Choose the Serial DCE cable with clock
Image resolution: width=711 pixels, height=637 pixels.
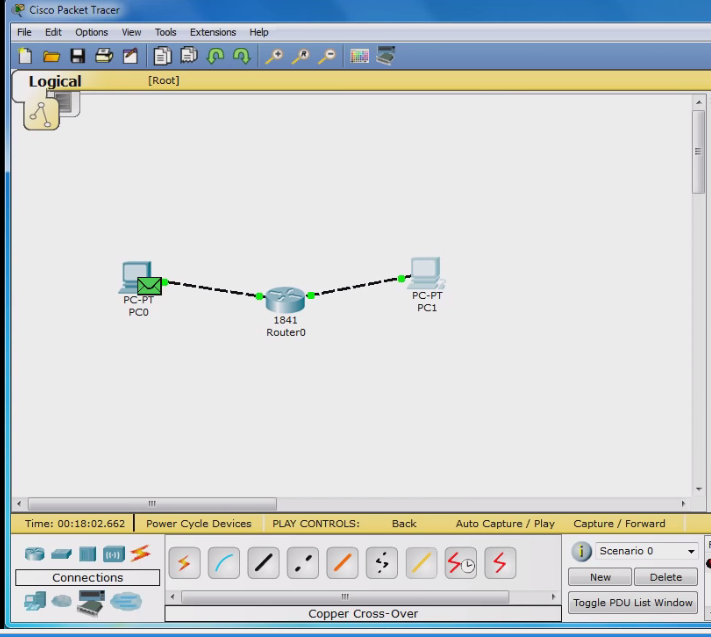click(x=461, y=563)
